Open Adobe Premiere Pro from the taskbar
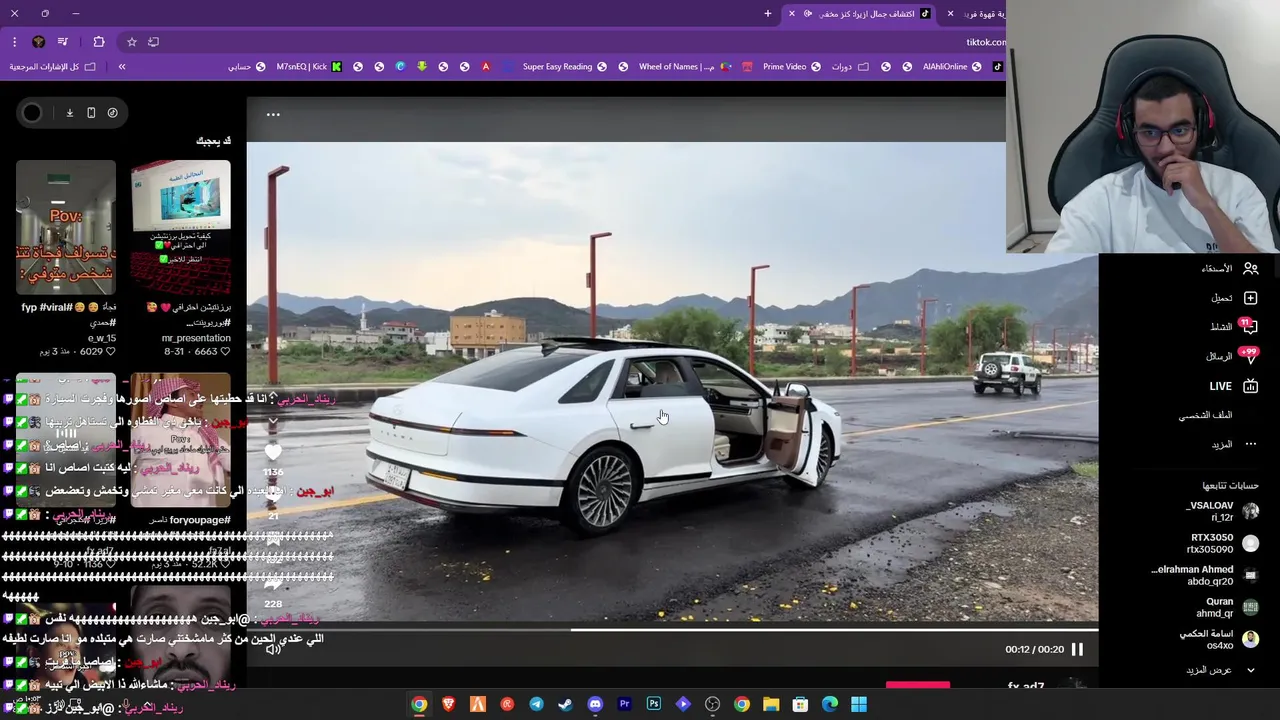1280x720 pixels. (x=624, y=704)
